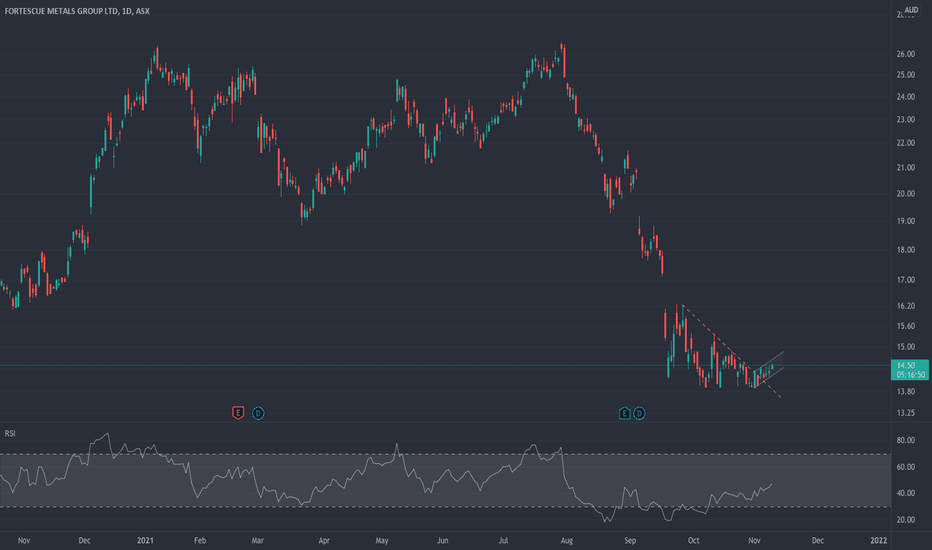Click the Feb label on time axis
Image resolution: width=932 pixels, height=550 pixels.
(200, 540)
